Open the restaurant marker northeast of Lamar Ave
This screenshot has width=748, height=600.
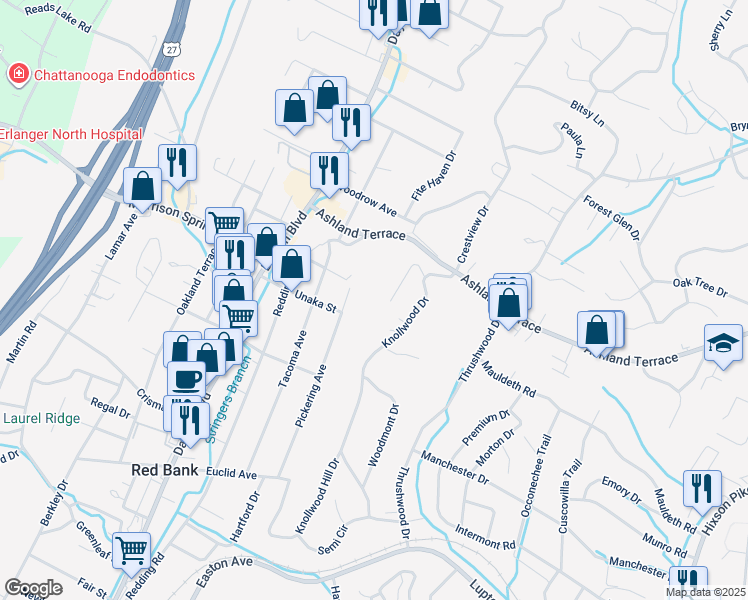(177, 162)
